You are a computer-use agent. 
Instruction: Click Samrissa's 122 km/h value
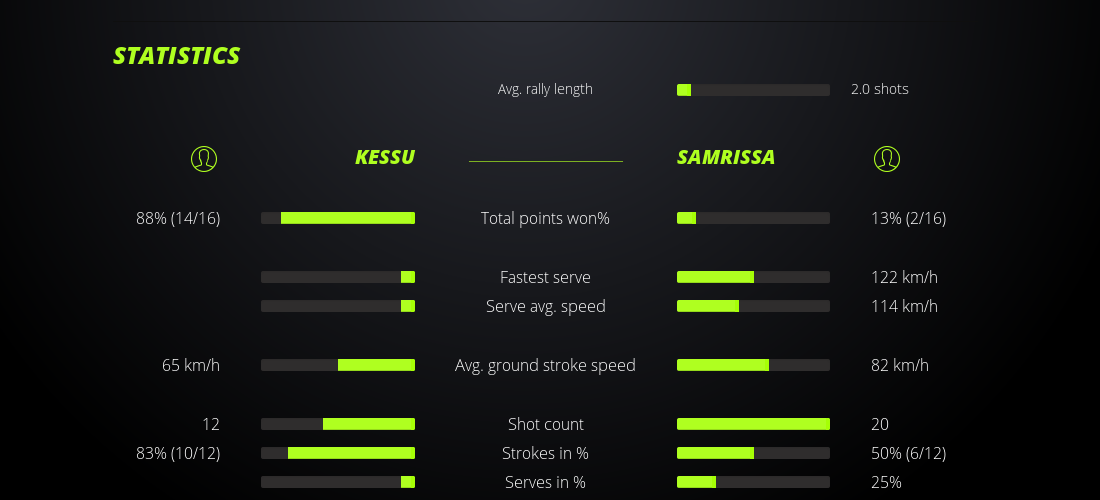(x=904, y=277)
